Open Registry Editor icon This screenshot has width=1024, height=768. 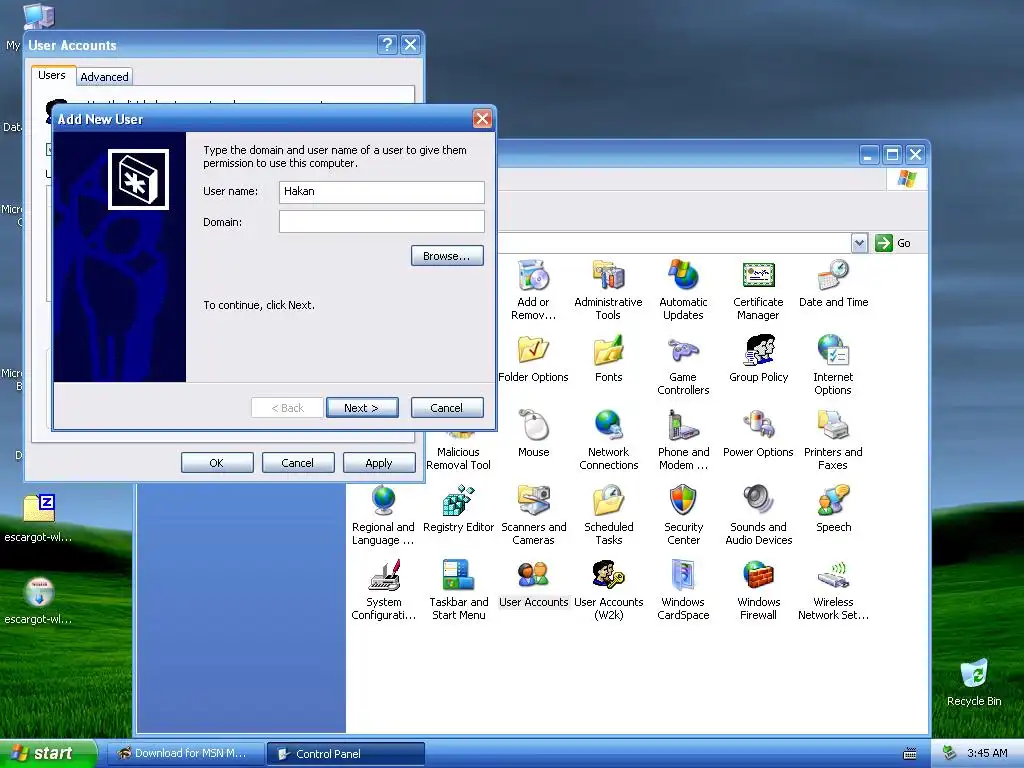tap(458, 509)
